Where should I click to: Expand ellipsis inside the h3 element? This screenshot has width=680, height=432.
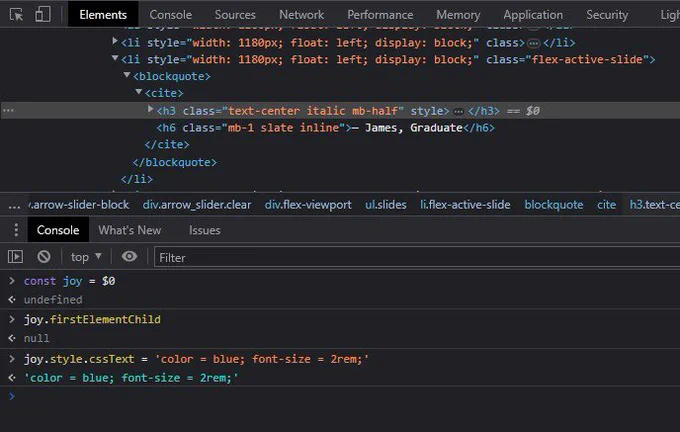(x=458, y=112)
